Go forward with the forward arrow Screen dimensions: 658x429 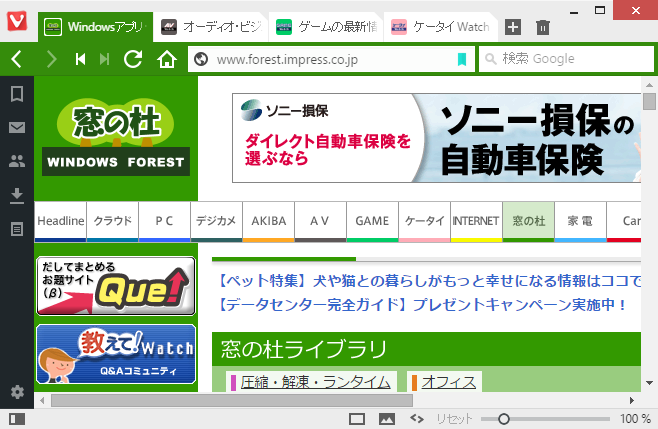coord(51,59)
